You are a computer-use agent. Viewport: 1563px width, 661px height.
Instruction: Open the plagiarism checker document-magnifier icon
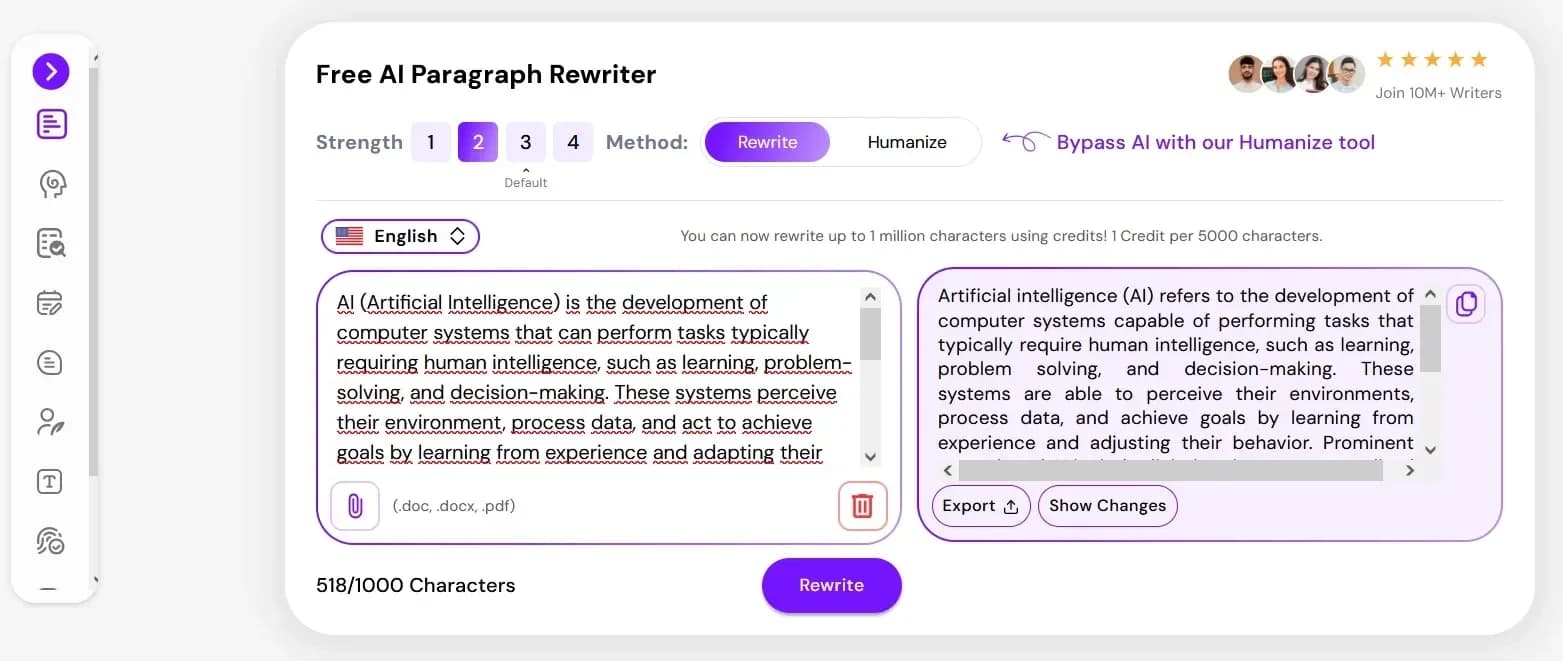(x=51, y=243)
